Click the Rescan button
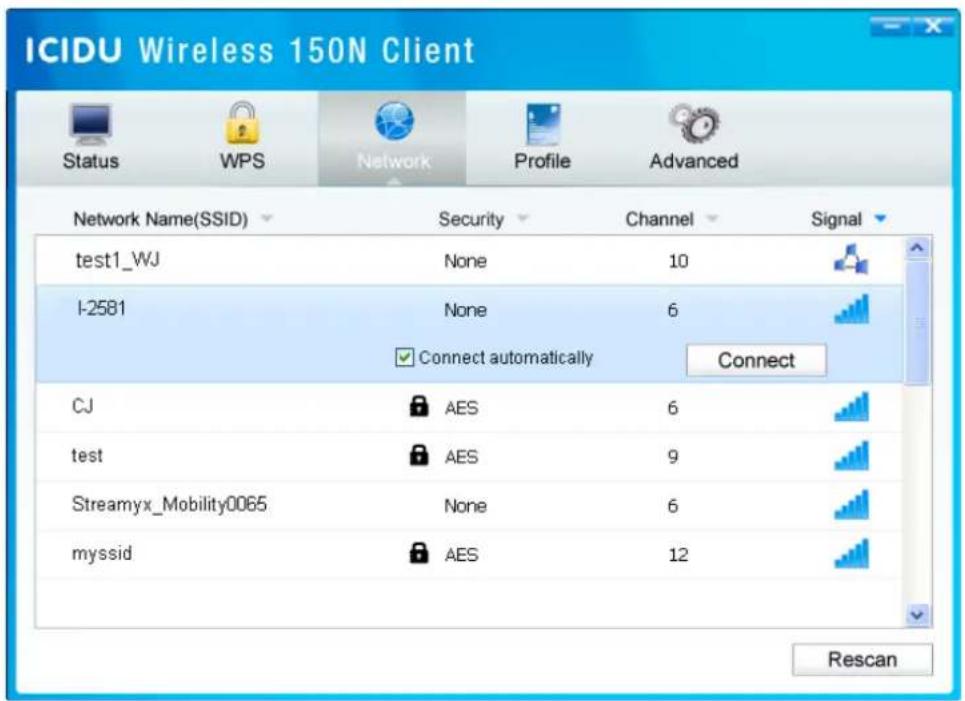The image size is (965, 701). (862, 660)
